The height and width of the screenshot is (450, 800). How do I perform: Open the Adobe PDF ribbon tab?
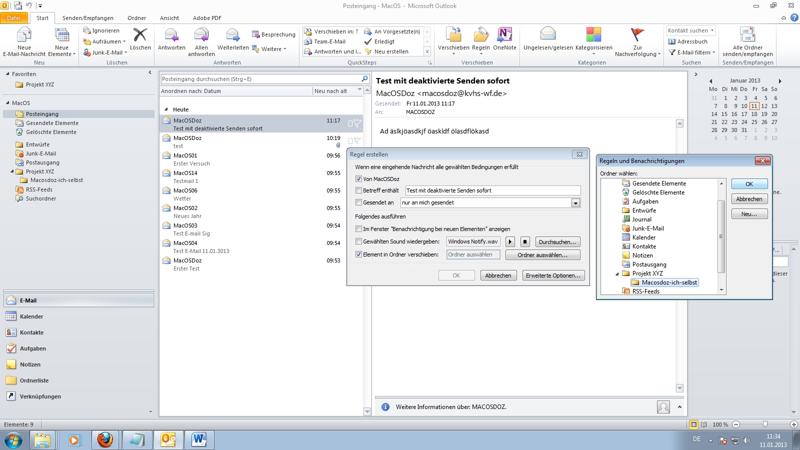[x=207, y=18]
